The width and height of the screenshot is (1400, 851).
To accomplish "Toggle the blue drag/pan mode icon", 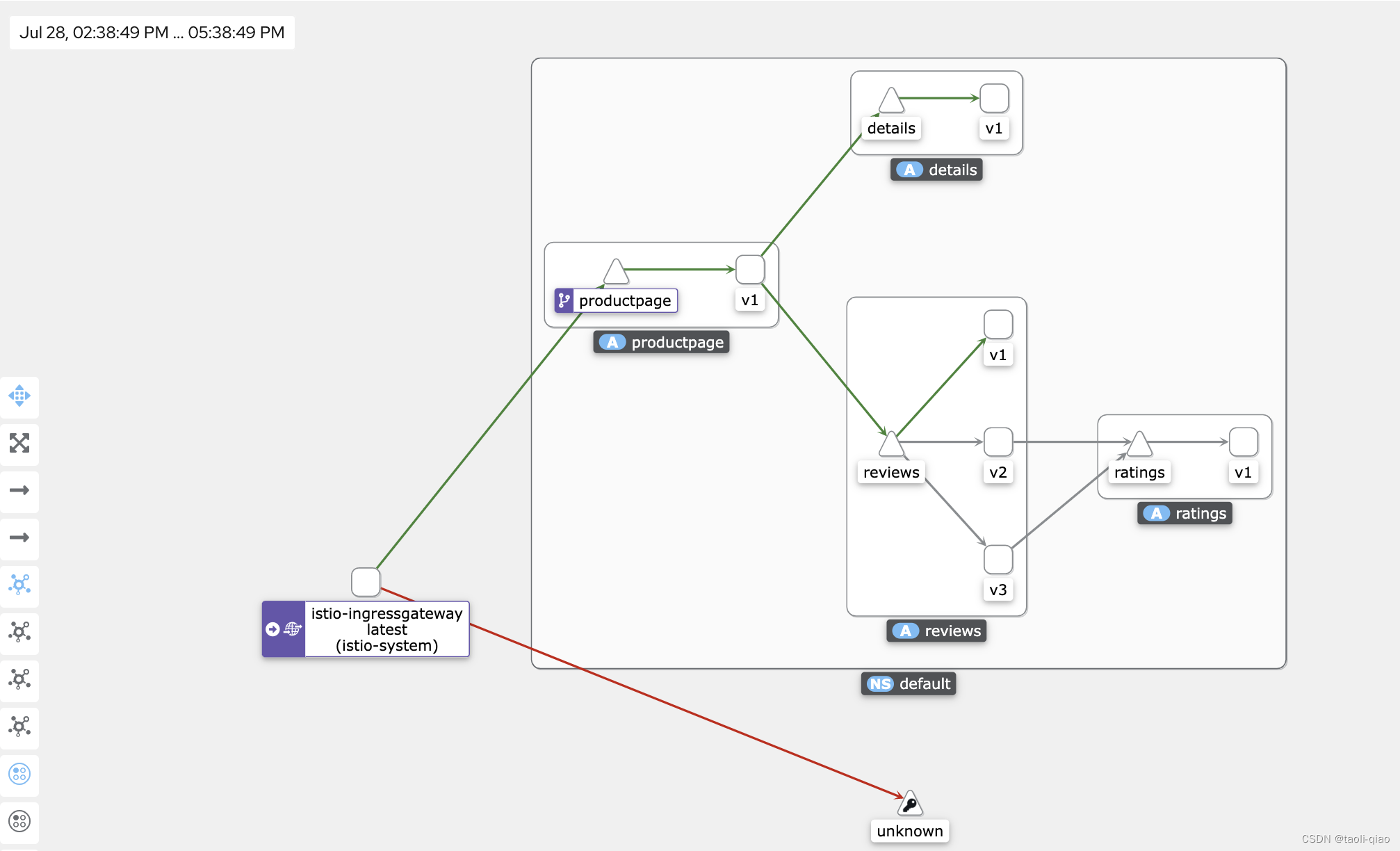I will pyautogui.click(x=19, y=396).
